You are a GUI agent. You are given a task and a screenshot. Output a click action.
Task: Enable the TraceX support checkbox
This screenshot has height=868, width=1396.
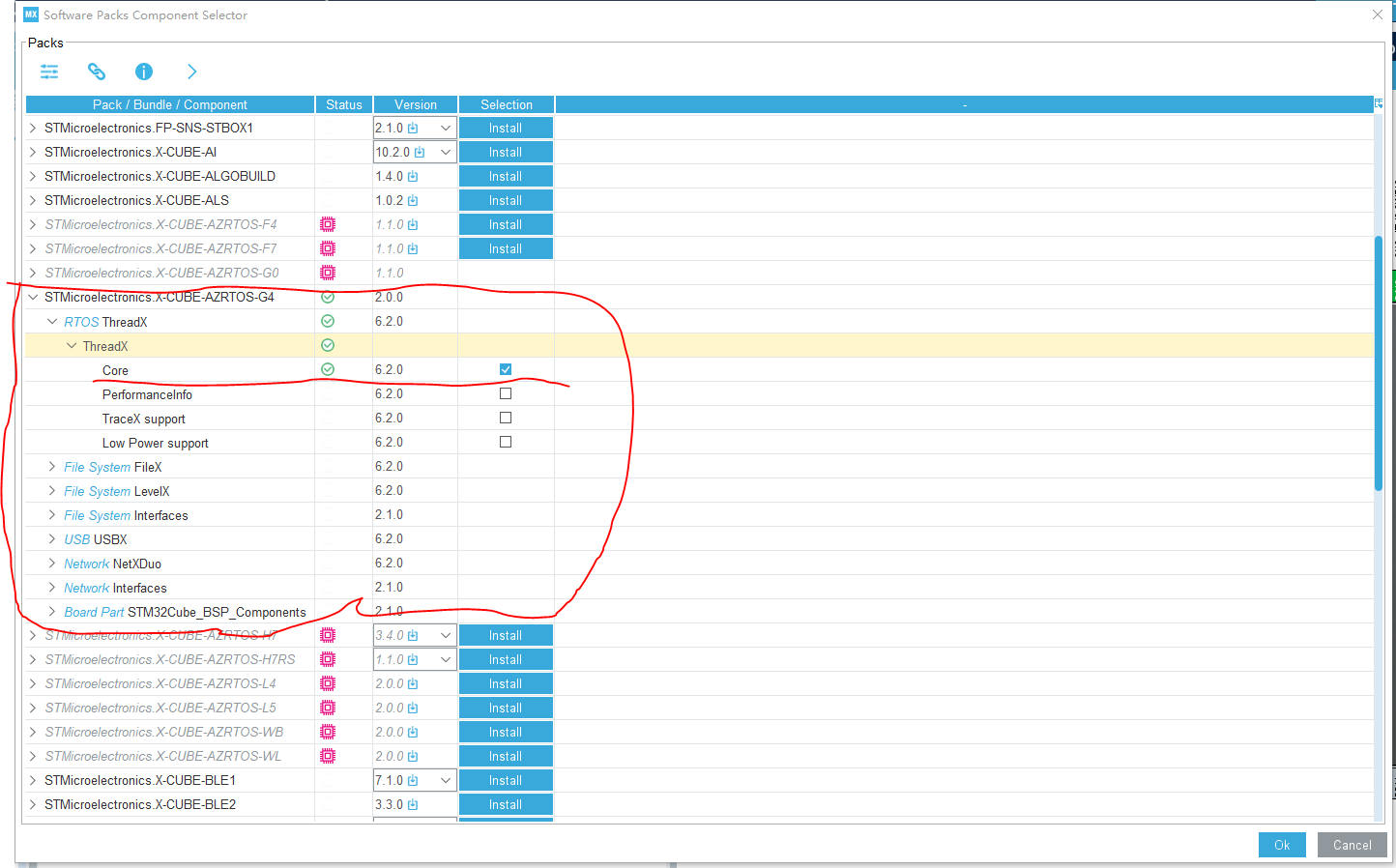506,418
